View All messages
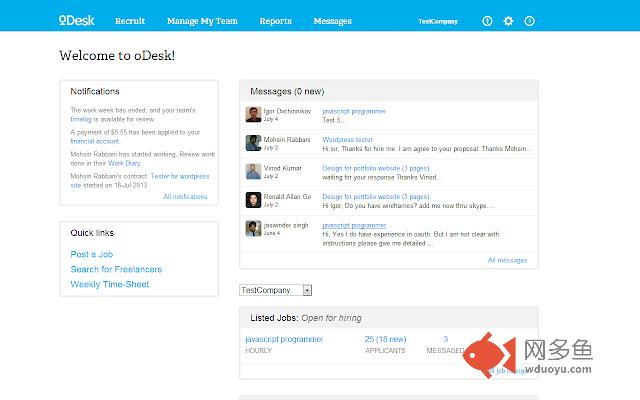Viewport: 640px width, 400px height. pyautogui.click(x=507, y=260)
